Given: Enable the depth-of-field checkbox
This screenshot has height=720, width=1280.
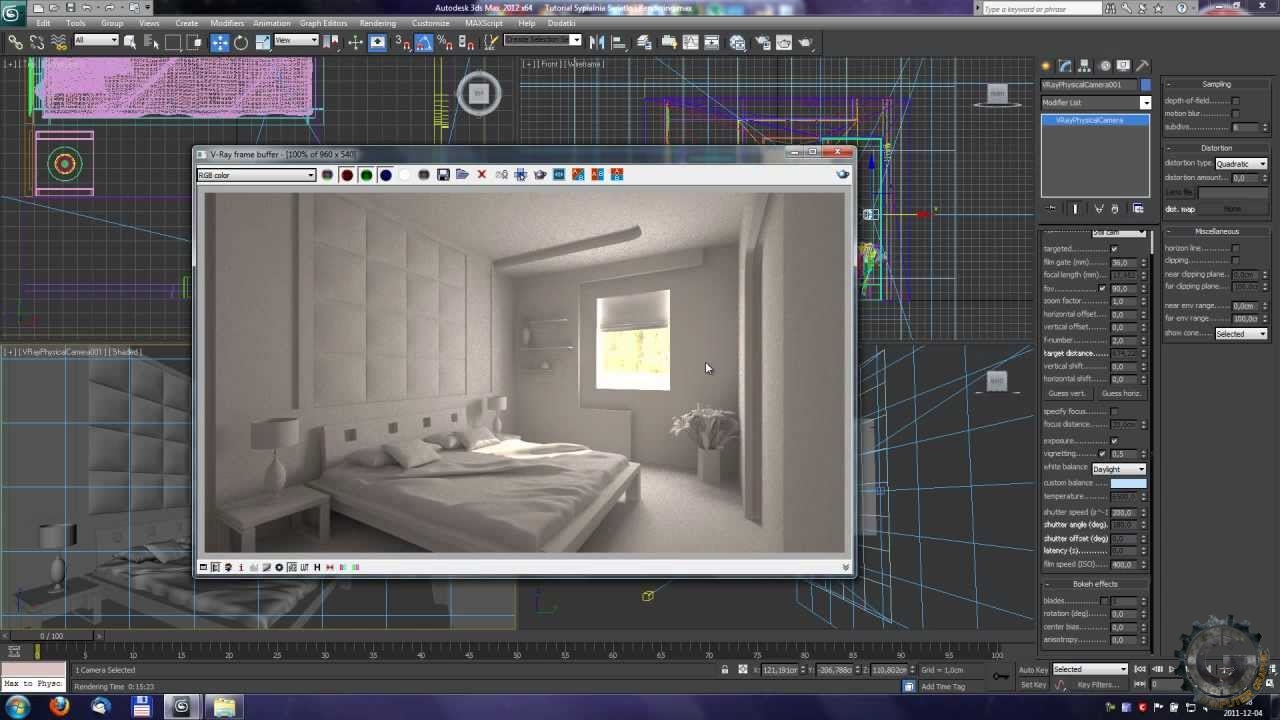Looking at the screenshot, I should (x=1235, y=101).
